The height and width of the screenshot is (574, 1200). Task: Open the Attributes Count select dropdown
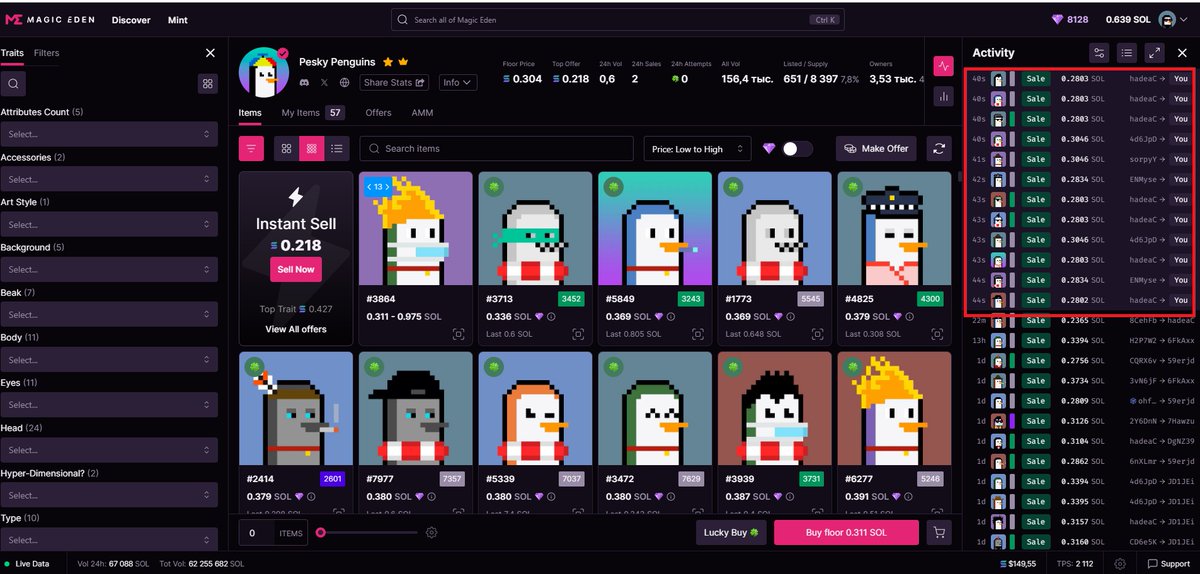pyautogui.click(x=109, y=133)
